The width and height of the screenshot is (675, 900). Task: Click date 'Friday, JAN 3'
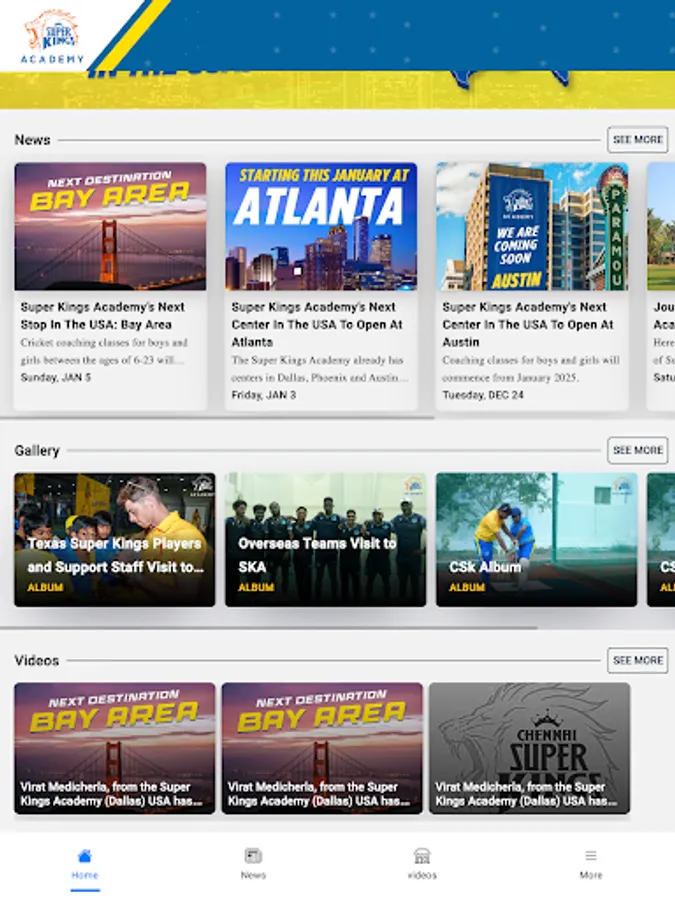263,395
